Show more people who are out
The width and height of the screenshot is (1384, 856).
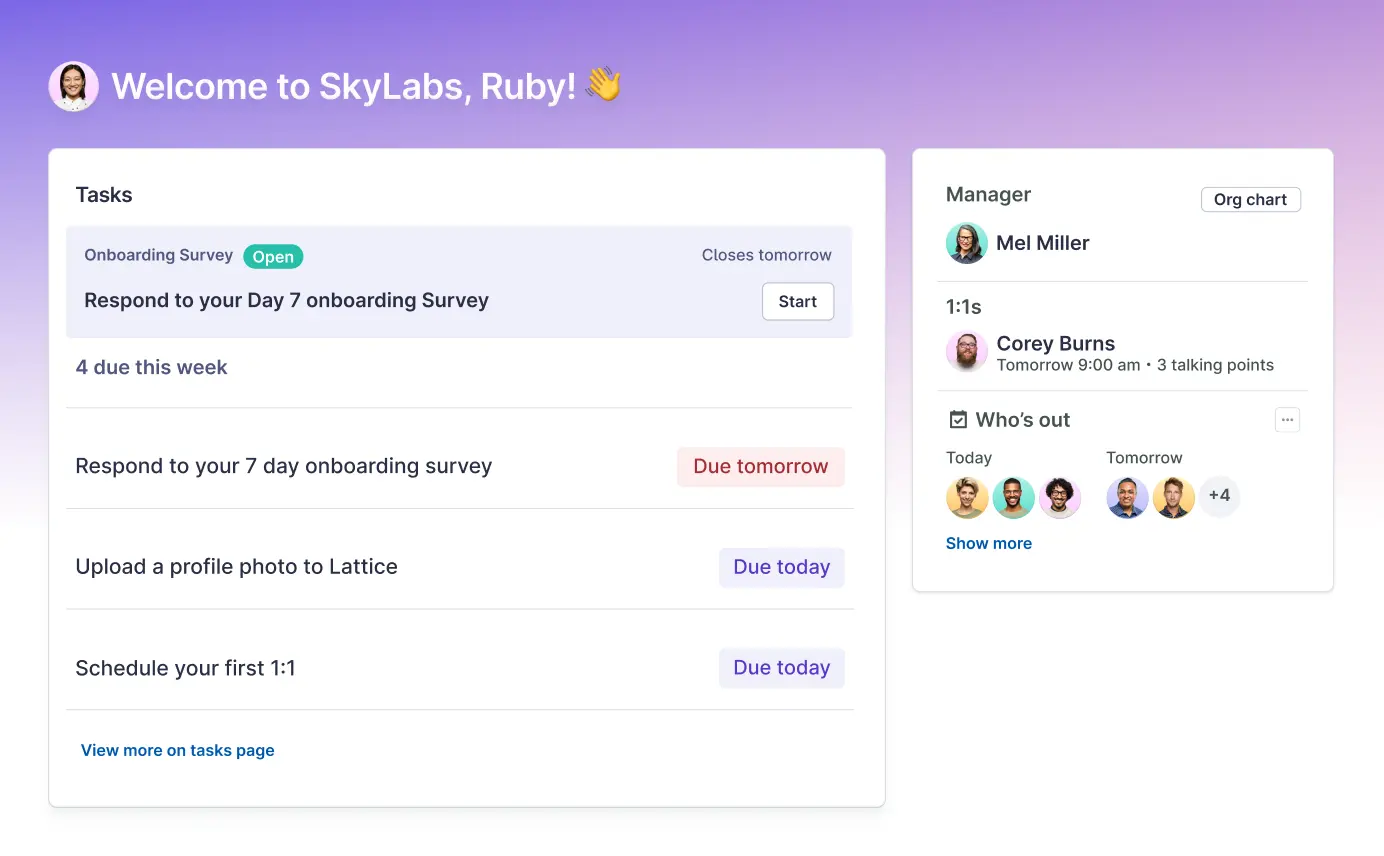click(988, 544)
